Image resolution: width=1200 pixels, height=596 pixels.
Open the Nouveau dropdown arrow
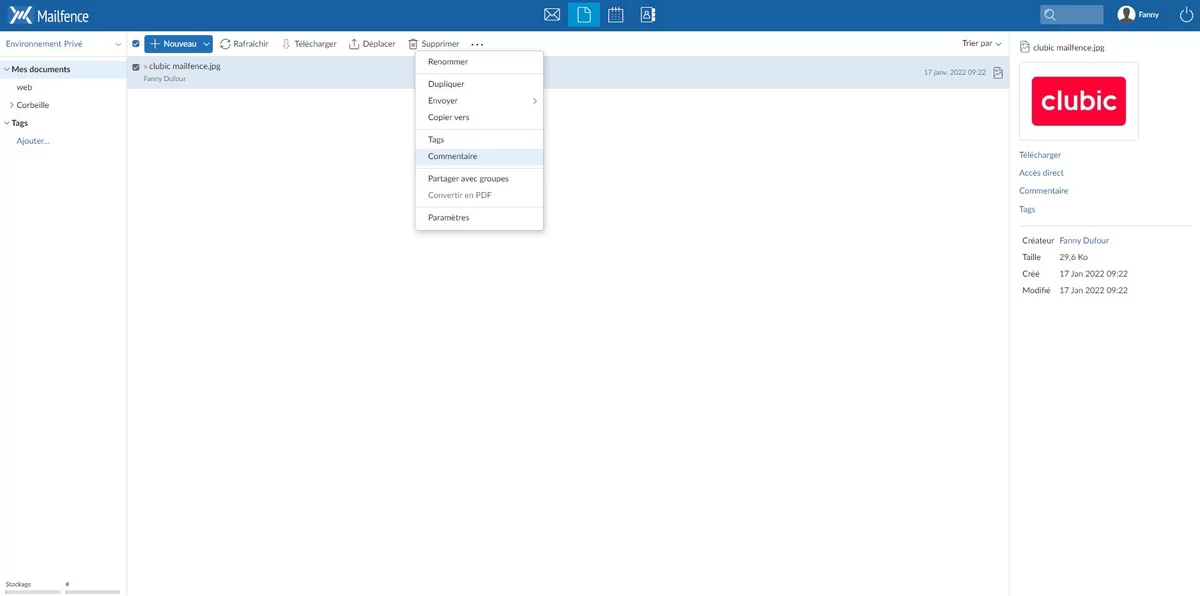pos(206,44)
